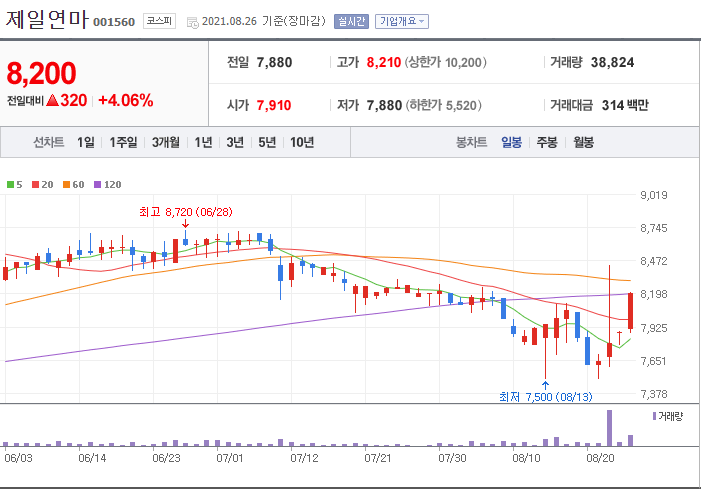This screenshot has height=489, width=701.
Task: Switch to the 월봉 candle chart
Action: [583, 142]
